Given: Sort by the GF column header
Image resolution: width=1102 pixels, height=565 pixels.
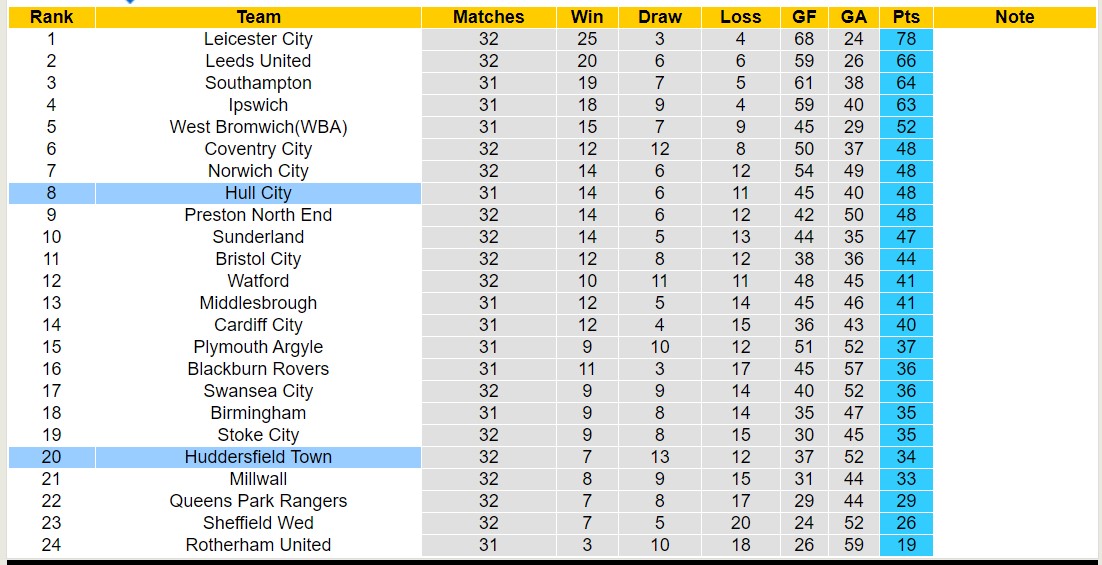Looking at the screenshot, I should point(804,17).
